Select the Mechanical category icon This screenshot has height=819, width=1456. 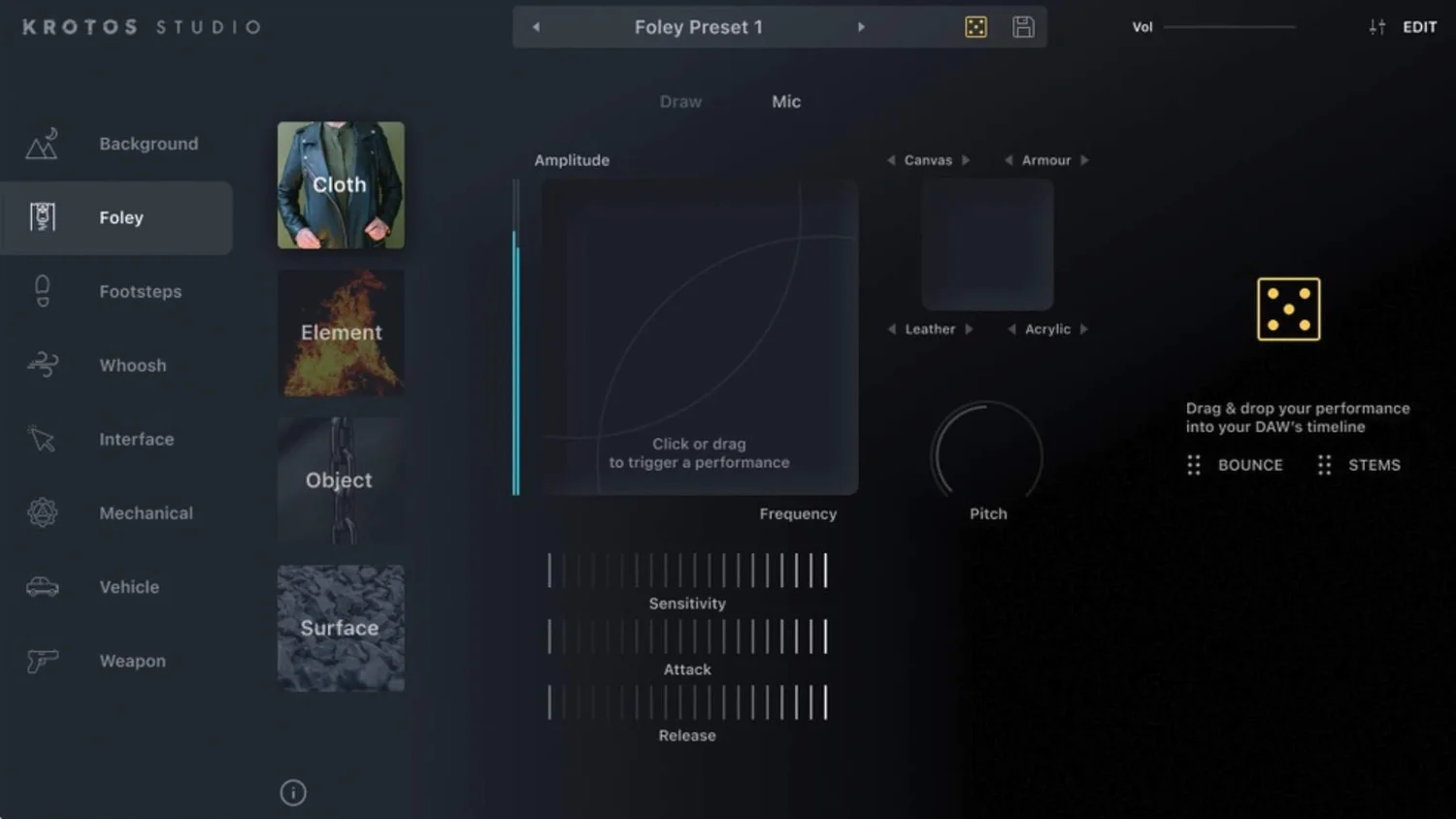click(41, 512)
